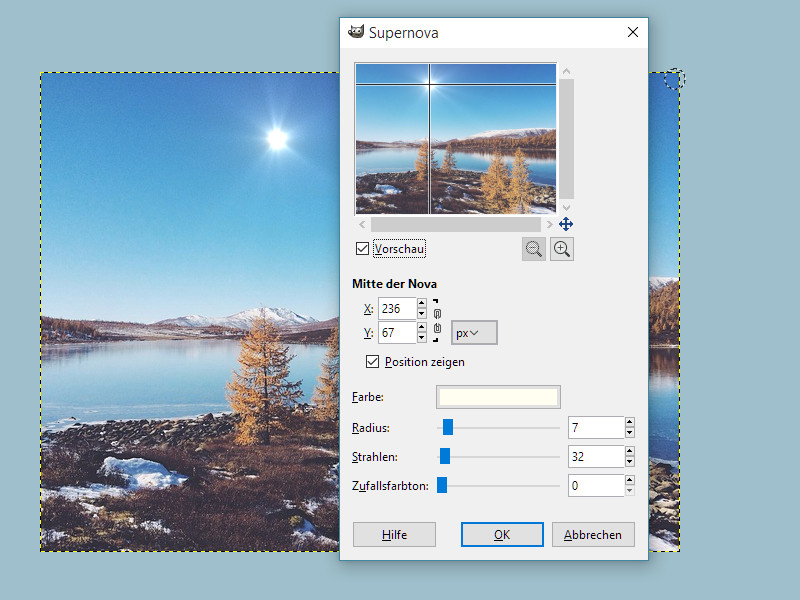Increase X coordinate with up arrow
The image size is (800, 600).
point(421,304)
